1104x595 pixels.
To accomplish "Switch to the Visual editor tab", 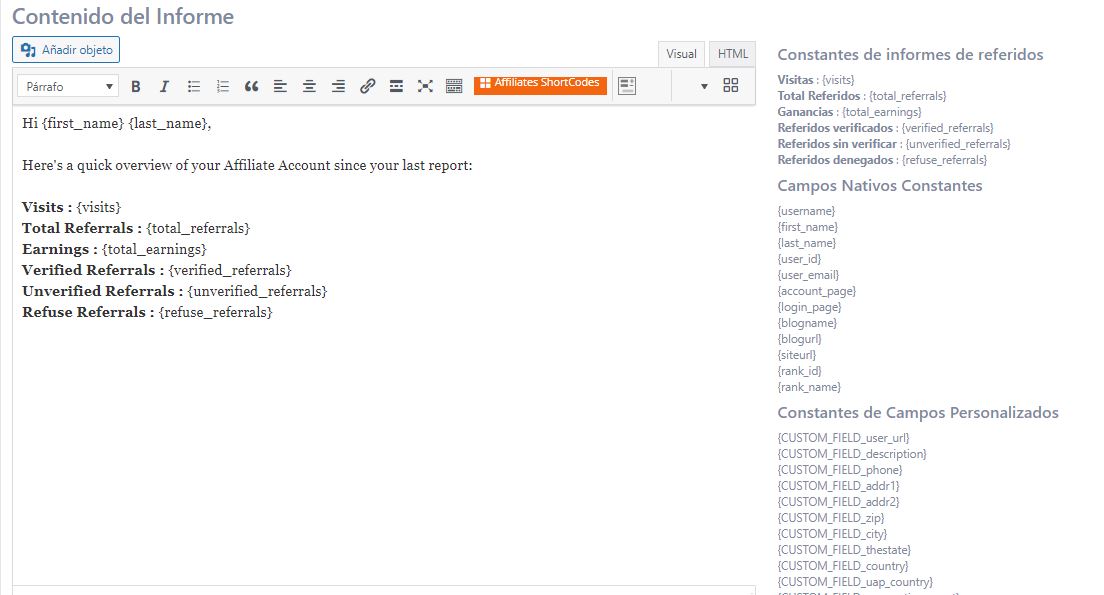I will [x=681, y=54].
